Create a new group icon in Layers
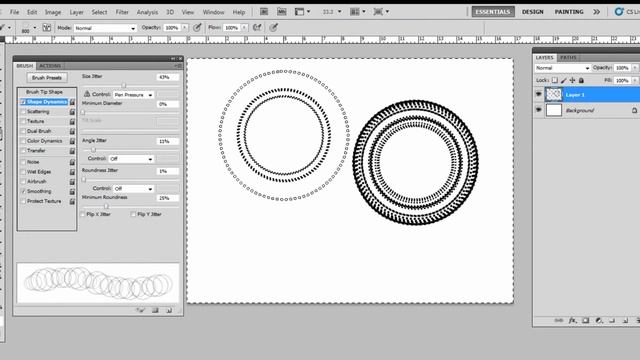This screenshot has height=360, width=640. [612, 321]
